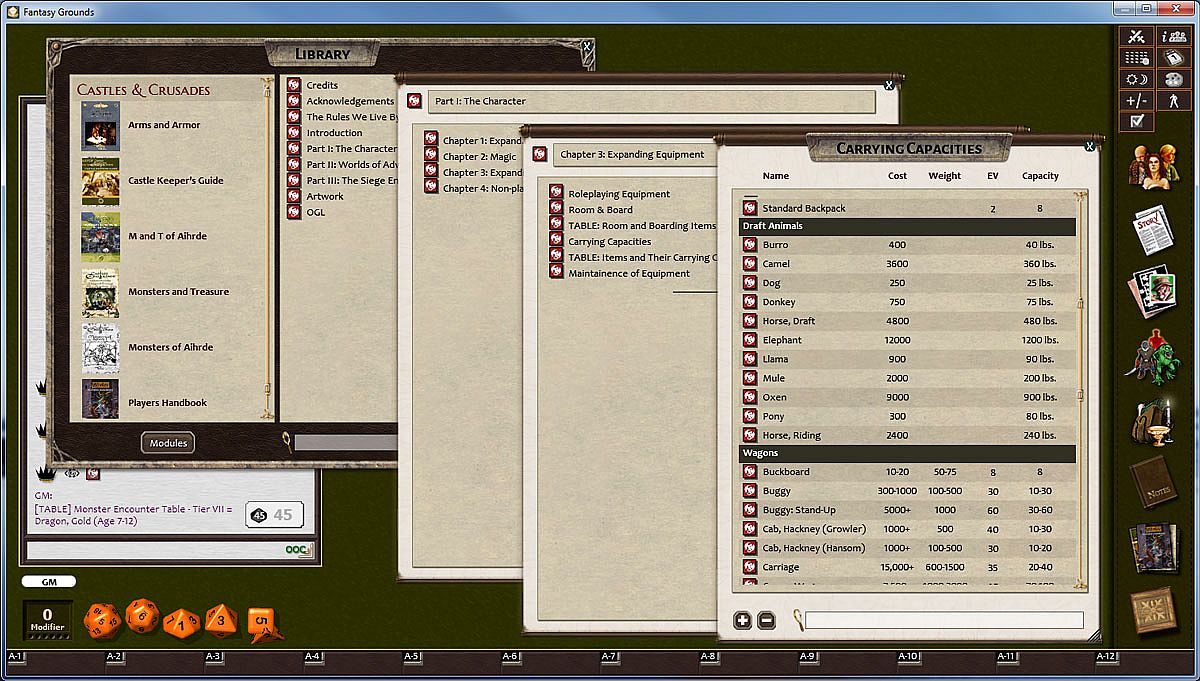Open 'Maintainence of Equipment' entry
The height and width of the screenshot is (681, 1200).
tap(629, 274)
